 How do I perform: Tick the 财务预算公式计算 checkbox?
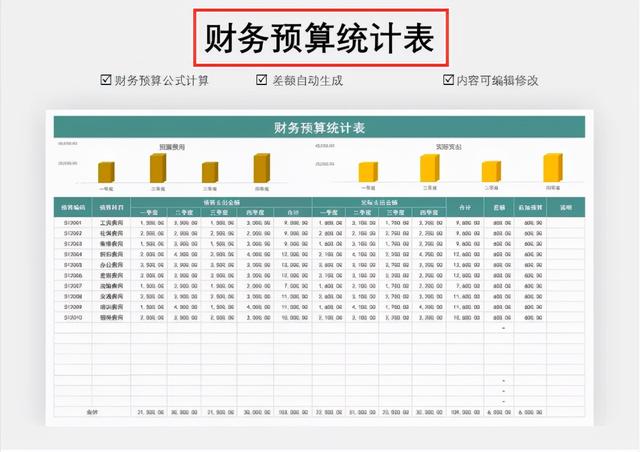tap(106, 80)
